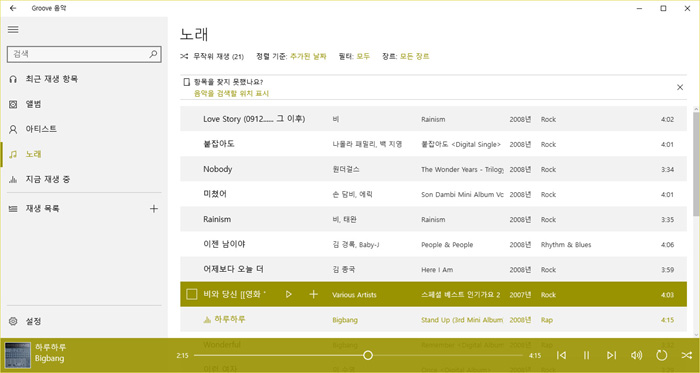The width and height of the screenshot is (700, 373).
Task: Open genre dropdown 모든 장르
Action: tap(415, 56)
